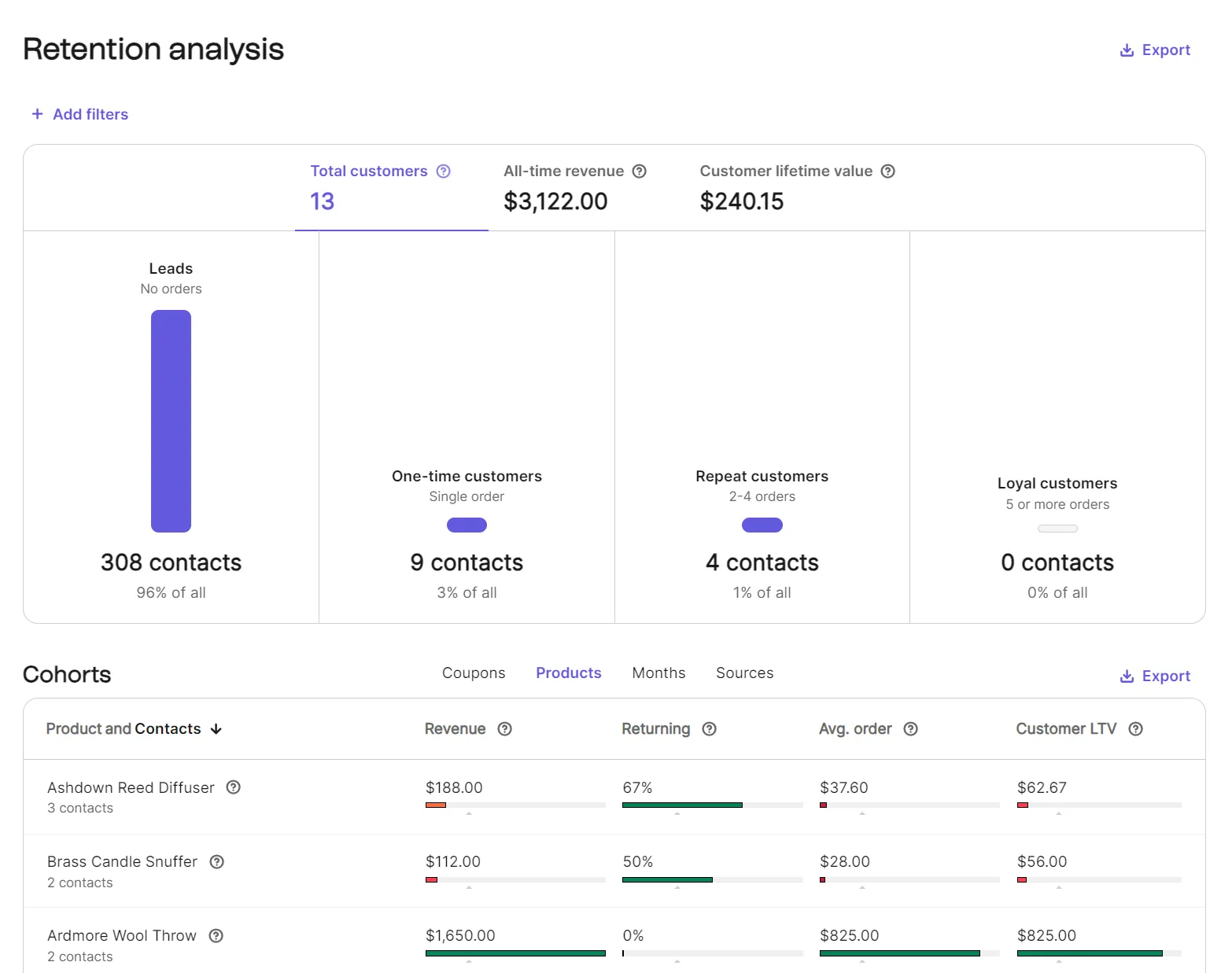Open help icon for All-time revenue
This screenshot has height=973, width=1232.
[x=640, y=171]
